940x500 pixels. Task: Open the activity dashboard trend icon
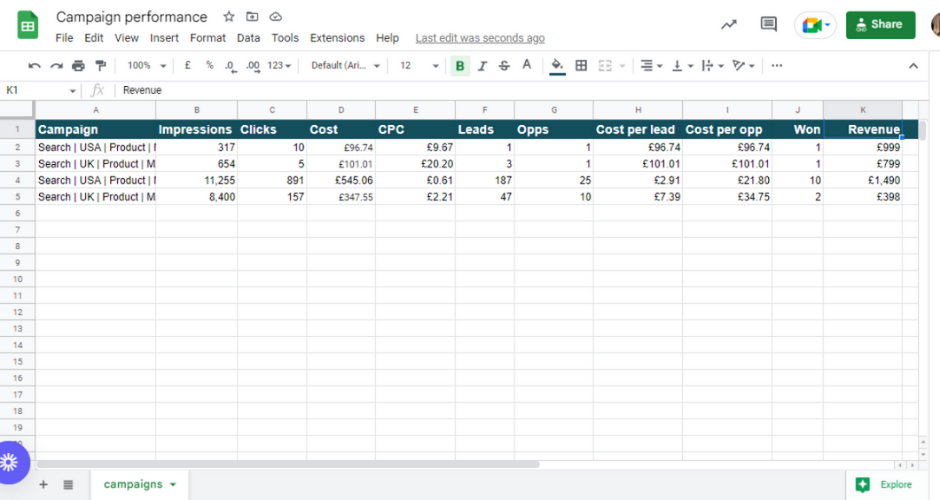(x=728, y=25)
